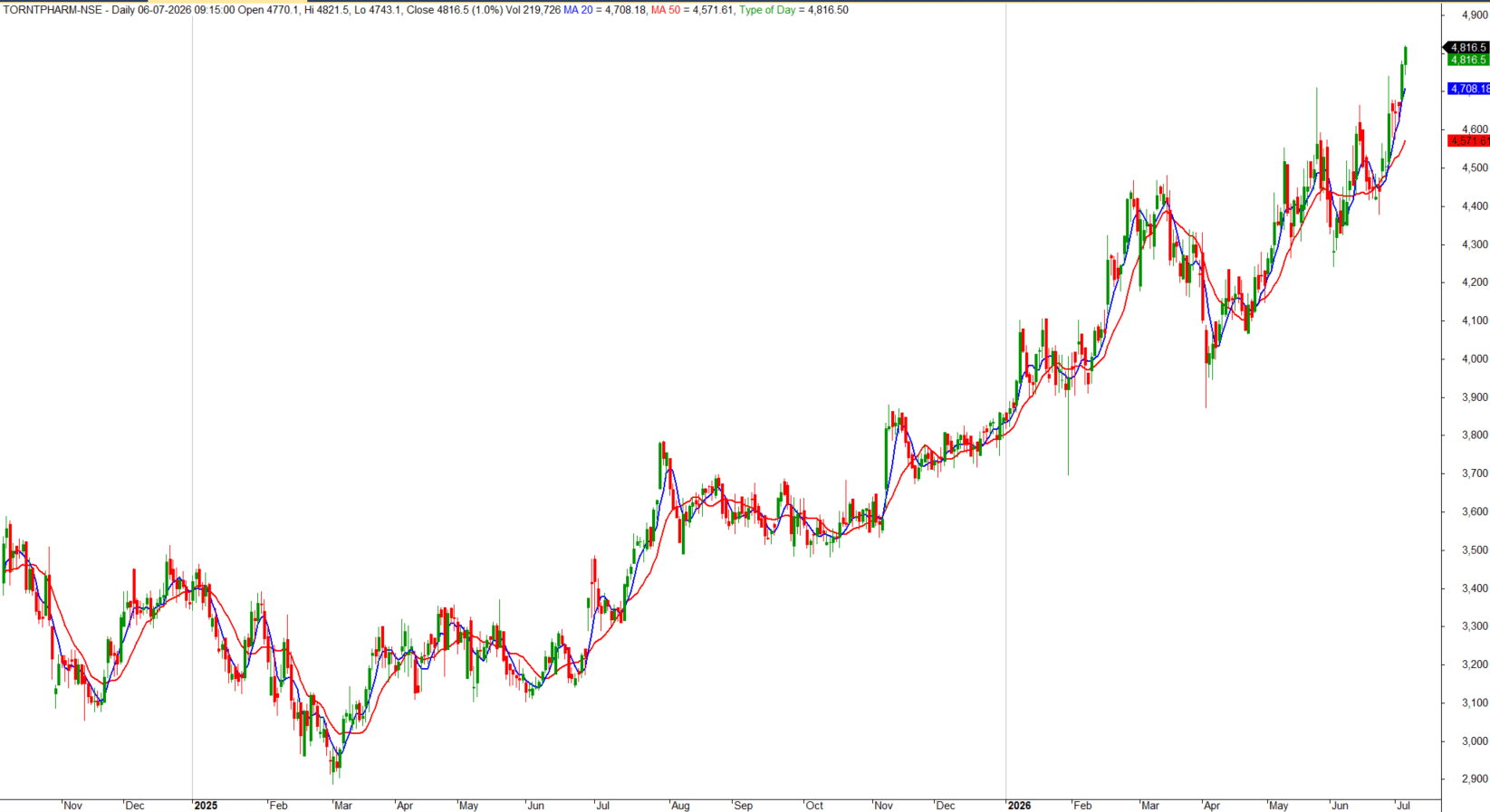Click the Nov label preceding the 2025 marker
The height and width of the screenshot is (812, 1490).
pyautogui.click(x=72, y=806)
